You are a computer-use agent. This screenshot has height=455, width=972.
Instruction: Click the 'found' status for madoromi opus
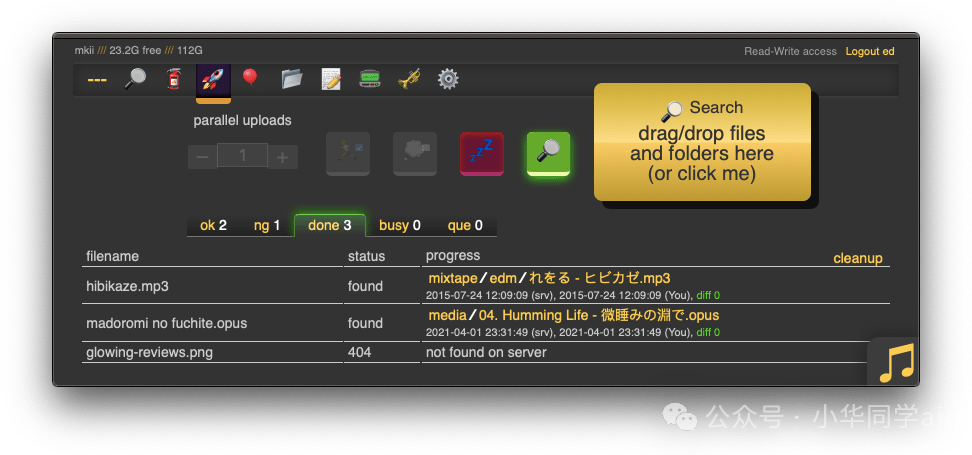[x=365, y=323]
